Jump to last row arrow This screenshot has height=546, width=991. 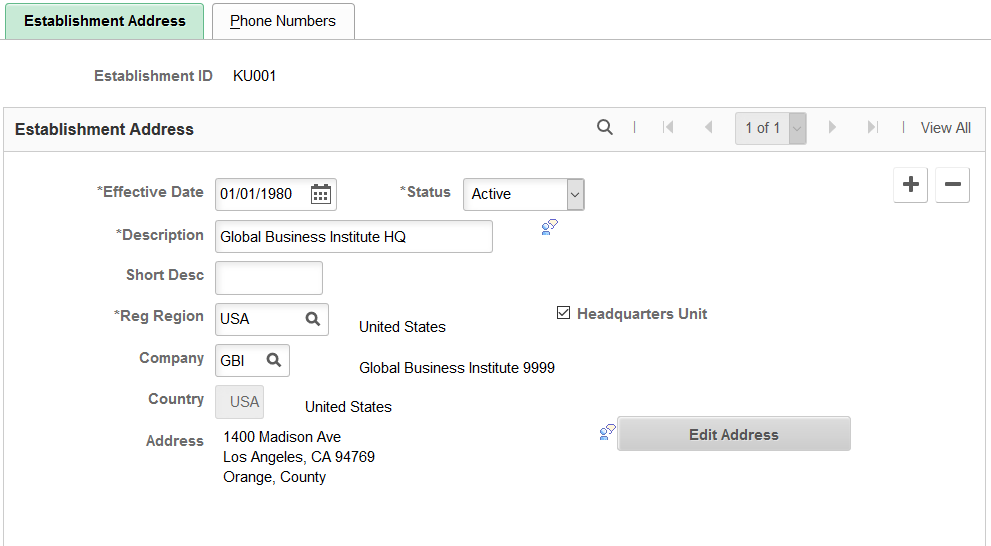[x=873, y=128]
